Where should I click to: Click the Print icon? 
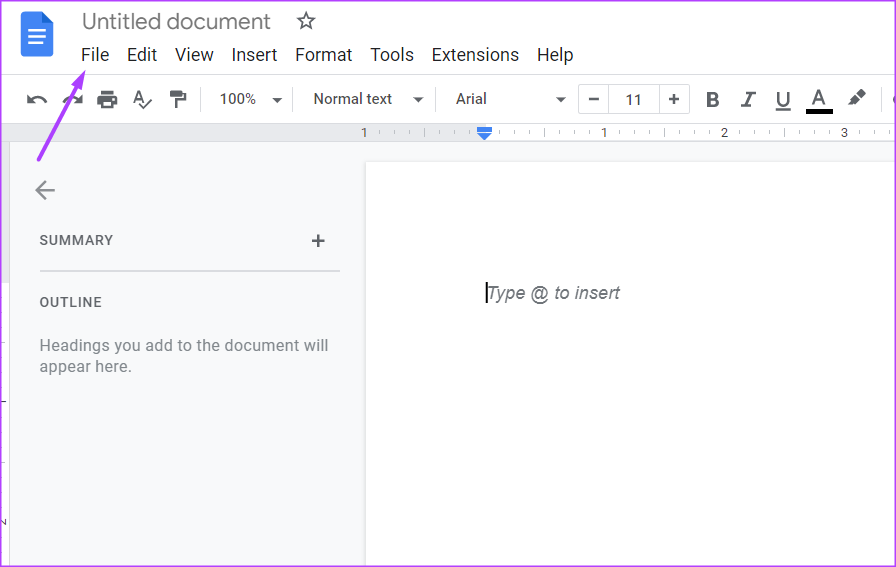(x=107, y=99)
